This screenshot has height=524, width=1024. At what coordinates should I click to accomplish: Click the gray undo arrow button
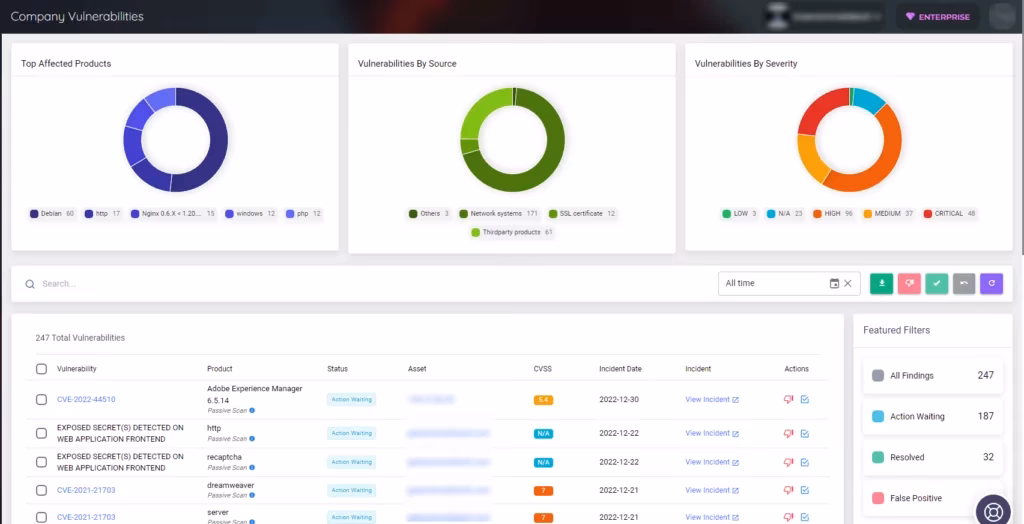[964, 284]
